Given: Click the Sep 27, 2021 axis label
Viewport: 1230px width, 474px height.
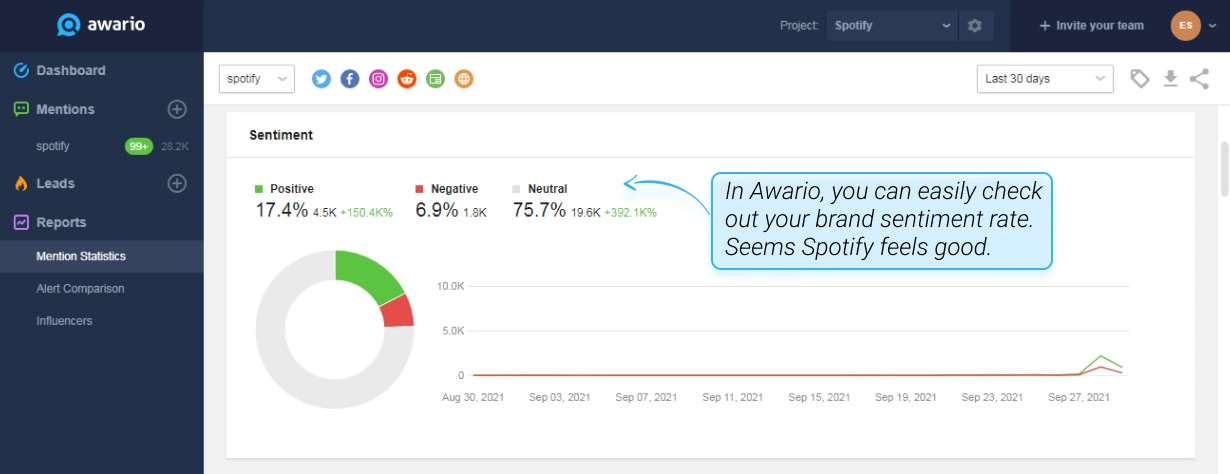Looking at the screenshot, I should click(x=1079, y=397).
